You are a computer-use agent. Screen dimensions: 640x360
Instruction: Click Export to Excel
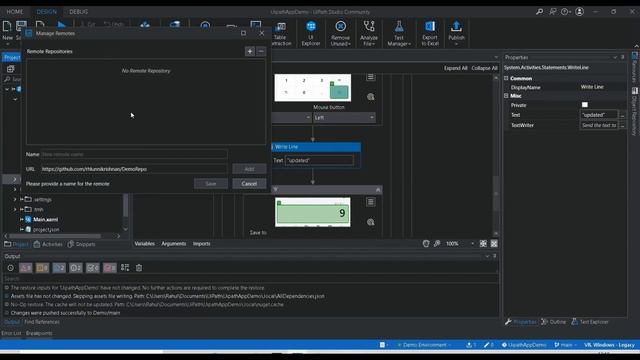click(430, 33)
